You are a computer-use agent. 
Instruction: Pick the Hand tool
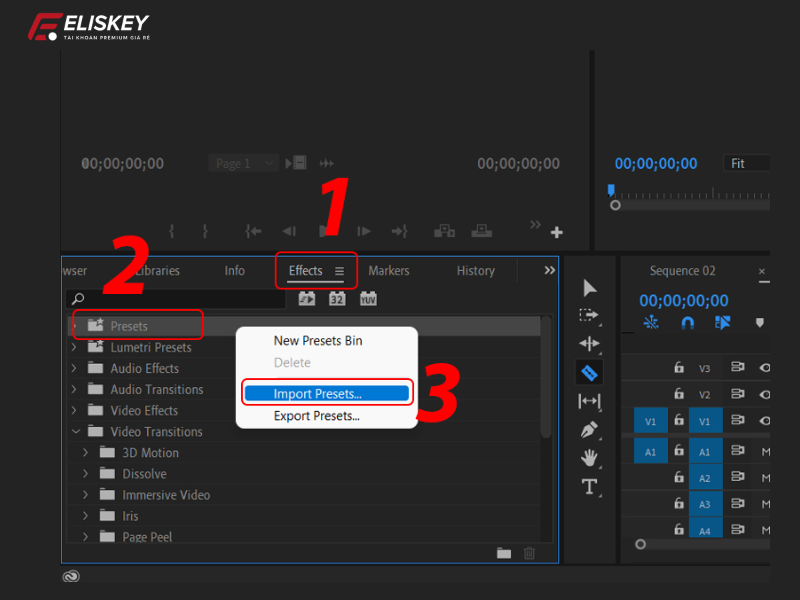pos(589,458)
